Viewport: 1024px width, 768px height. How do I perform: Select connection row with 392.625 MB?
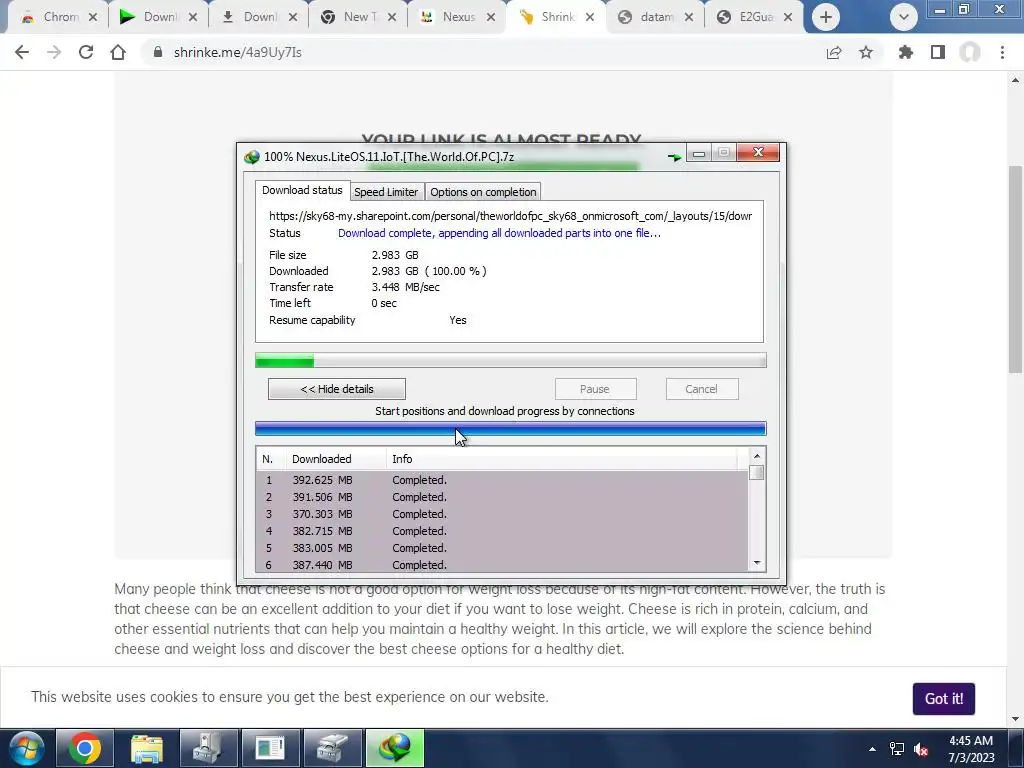click(x=502, y=480)
